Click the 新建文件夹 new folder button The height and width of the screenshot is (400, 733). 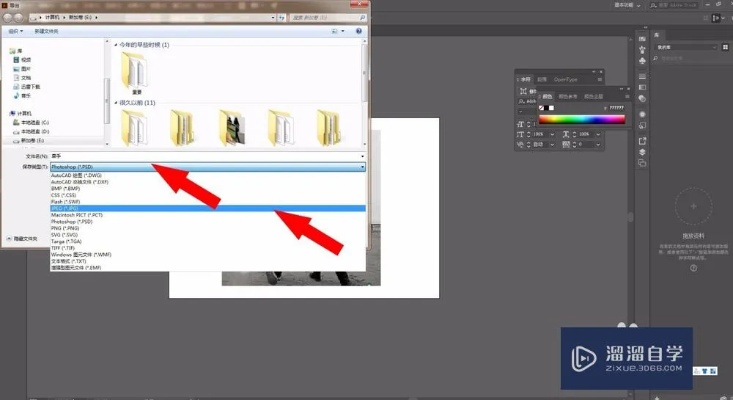46,31
